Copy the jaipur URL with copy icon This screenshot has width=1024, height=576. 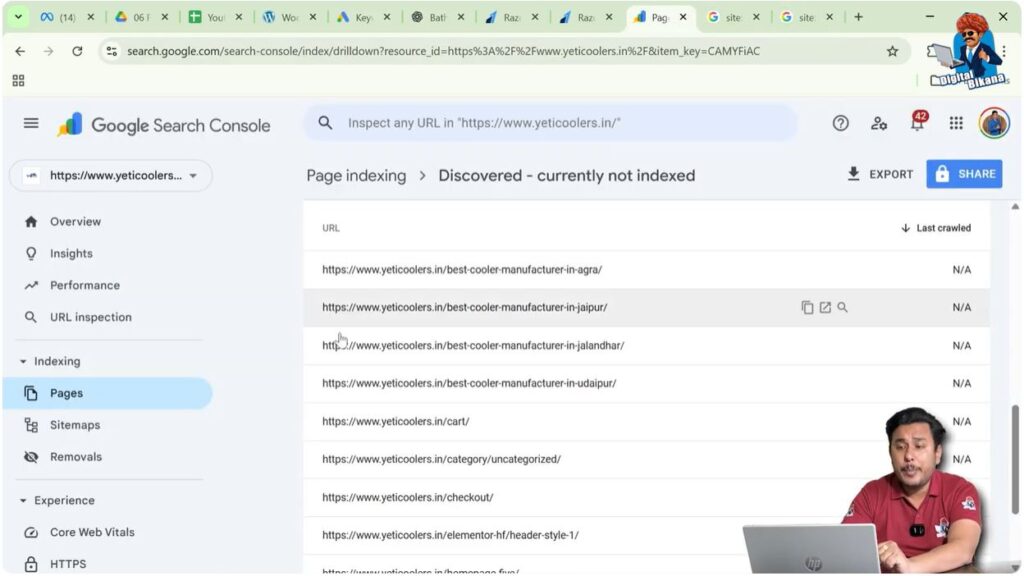(x=807, y=308)
